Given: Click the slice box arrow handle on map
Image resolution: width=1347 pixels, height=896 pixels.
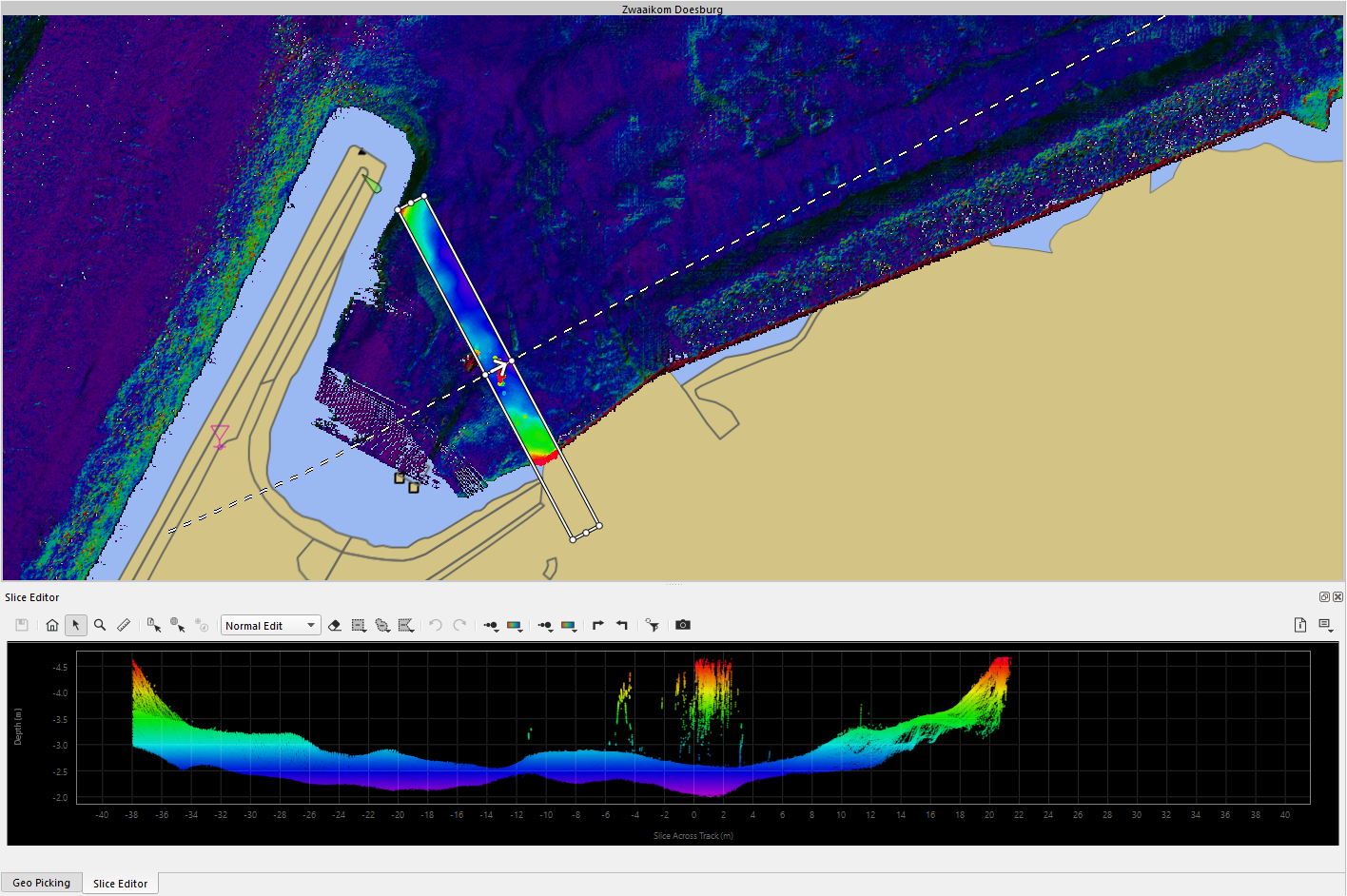Looking at the screenshot, I should [498, 368].
